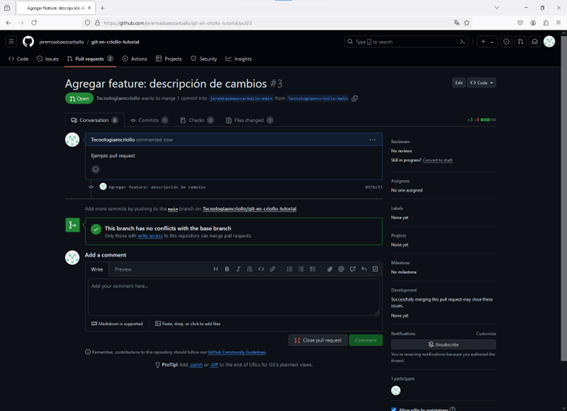This screenshot has width=567, height=411.
Task: Toggle Allow edits by maintainers checkbox
Action: coord(393,409)
